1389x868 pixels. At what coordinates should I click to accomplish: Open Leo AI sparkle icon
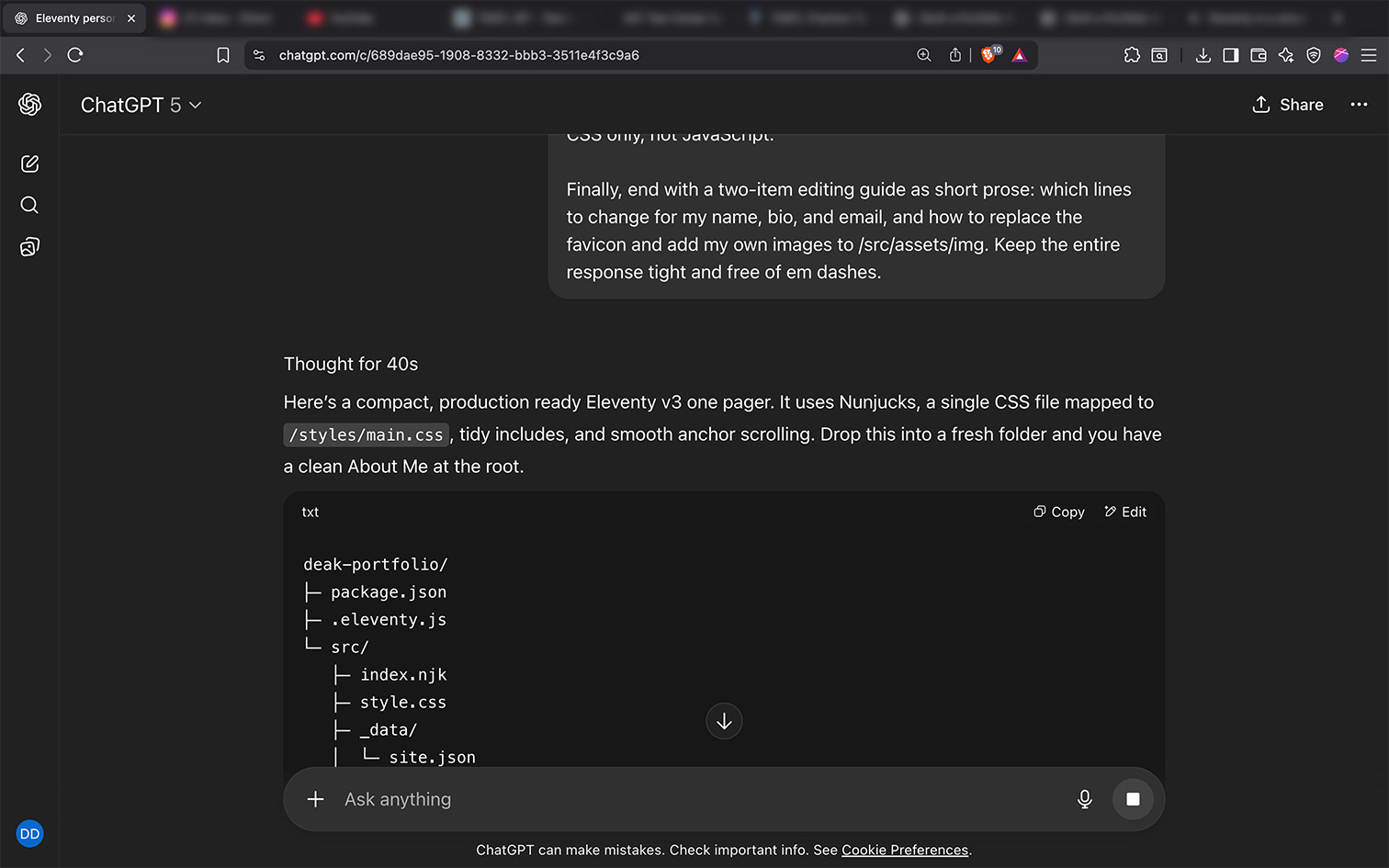point(1286,55)
